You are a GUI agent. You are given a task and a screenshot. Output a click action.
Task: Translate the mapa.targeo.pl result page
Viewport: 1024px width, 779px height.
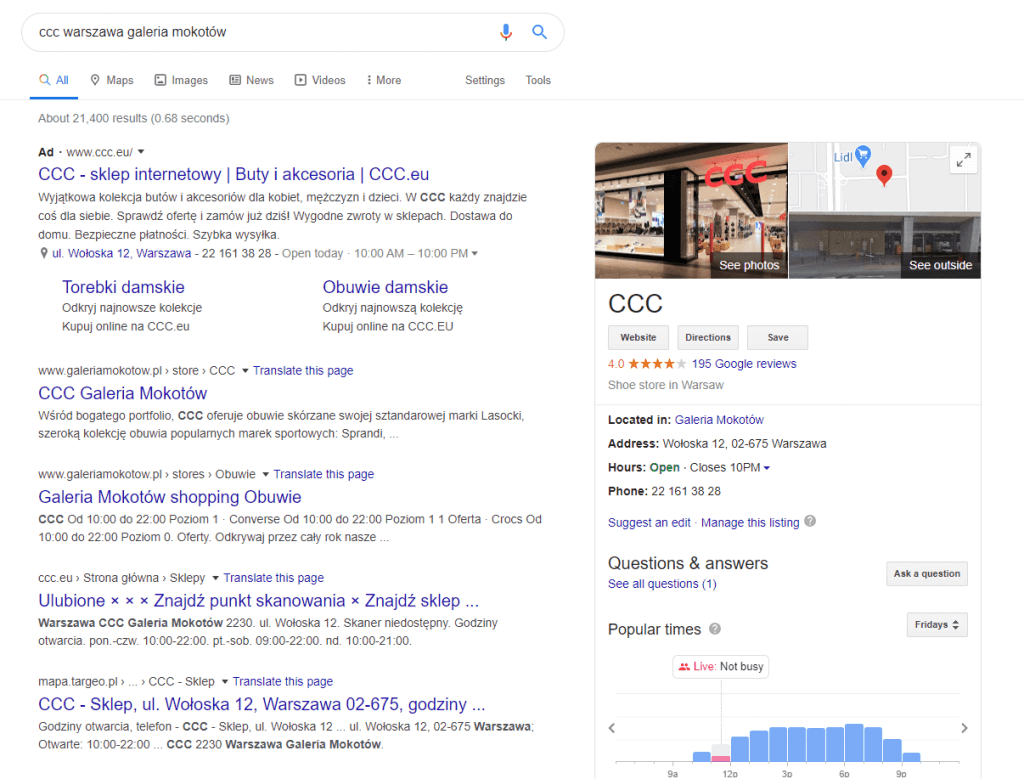point(283,682)
